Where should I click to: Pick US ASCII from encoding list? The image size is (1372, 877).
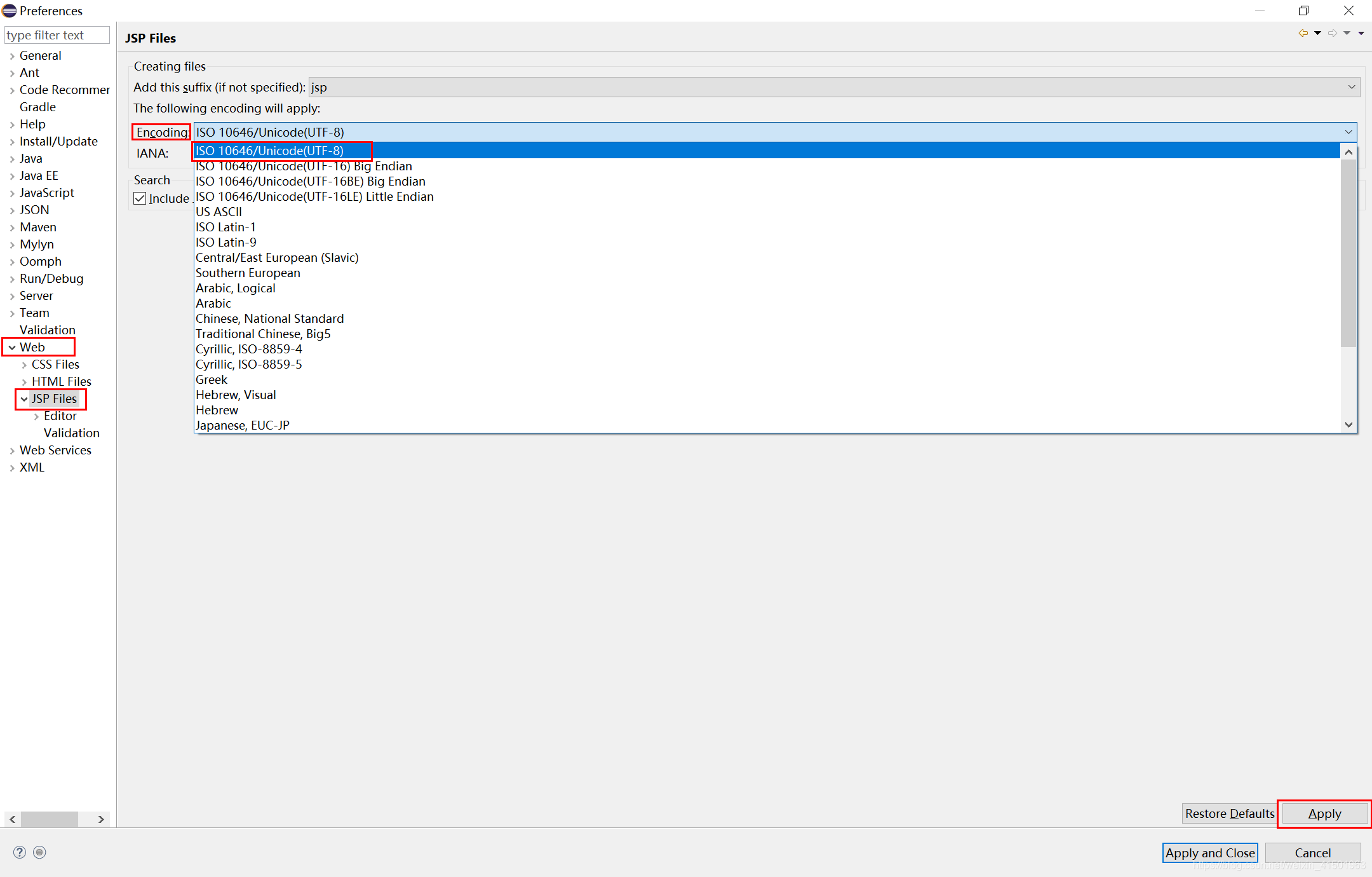(x=767, y=212)
